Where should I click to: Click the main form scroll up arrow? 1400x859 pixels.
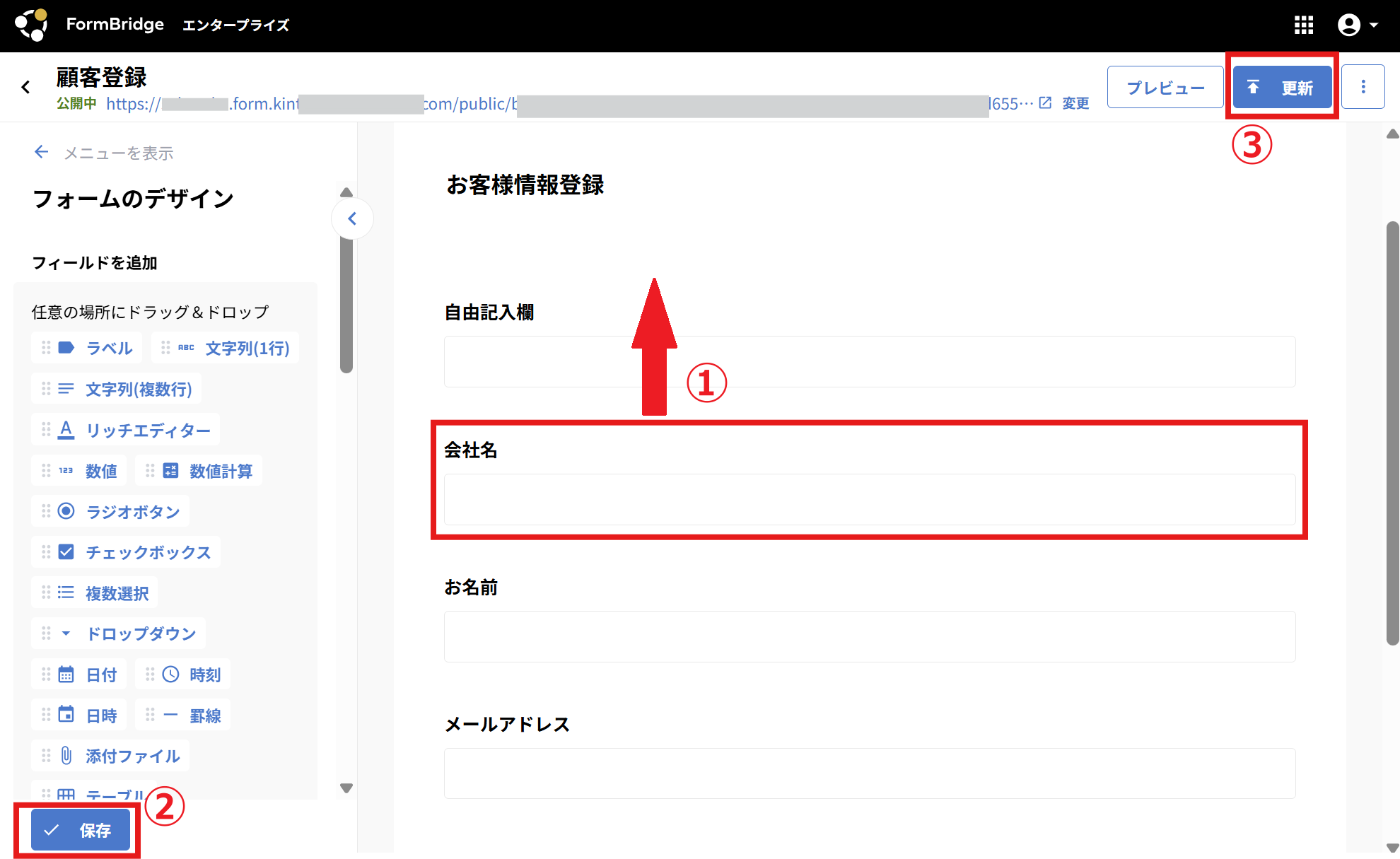[1393, 134]
